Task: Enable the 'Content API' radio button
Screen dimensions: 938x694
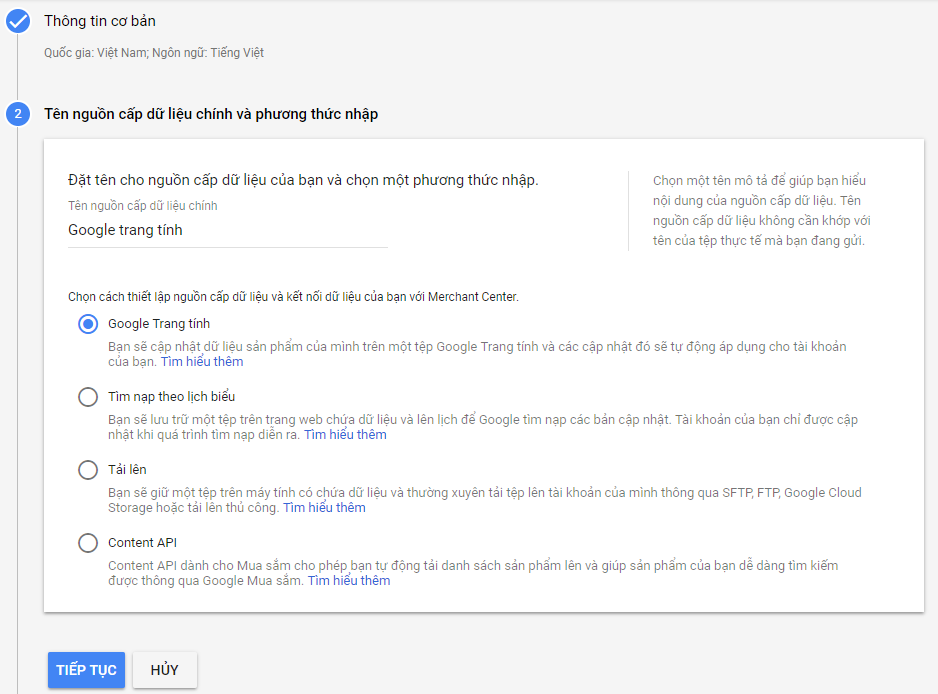Action: [x=88, y=543]
